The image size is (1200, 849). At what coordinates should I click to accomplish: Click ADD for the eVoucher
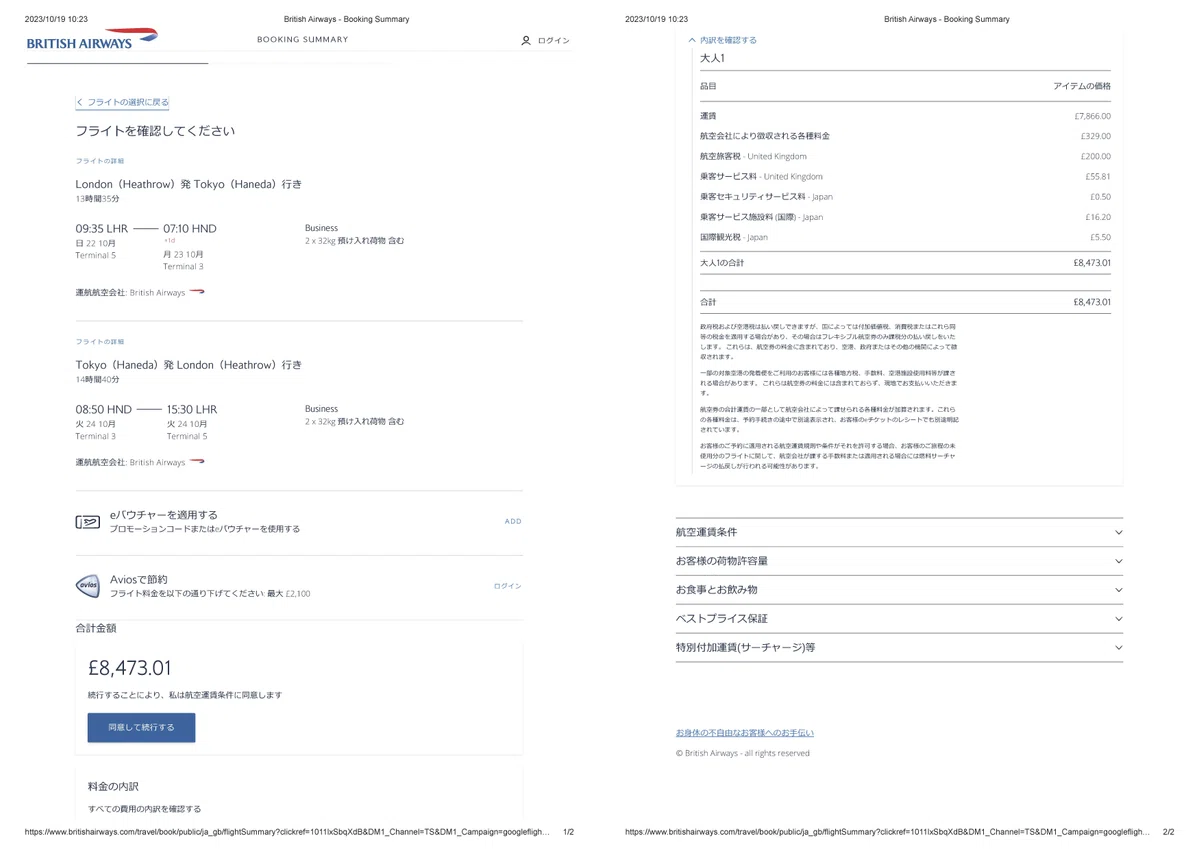[513, 522]
